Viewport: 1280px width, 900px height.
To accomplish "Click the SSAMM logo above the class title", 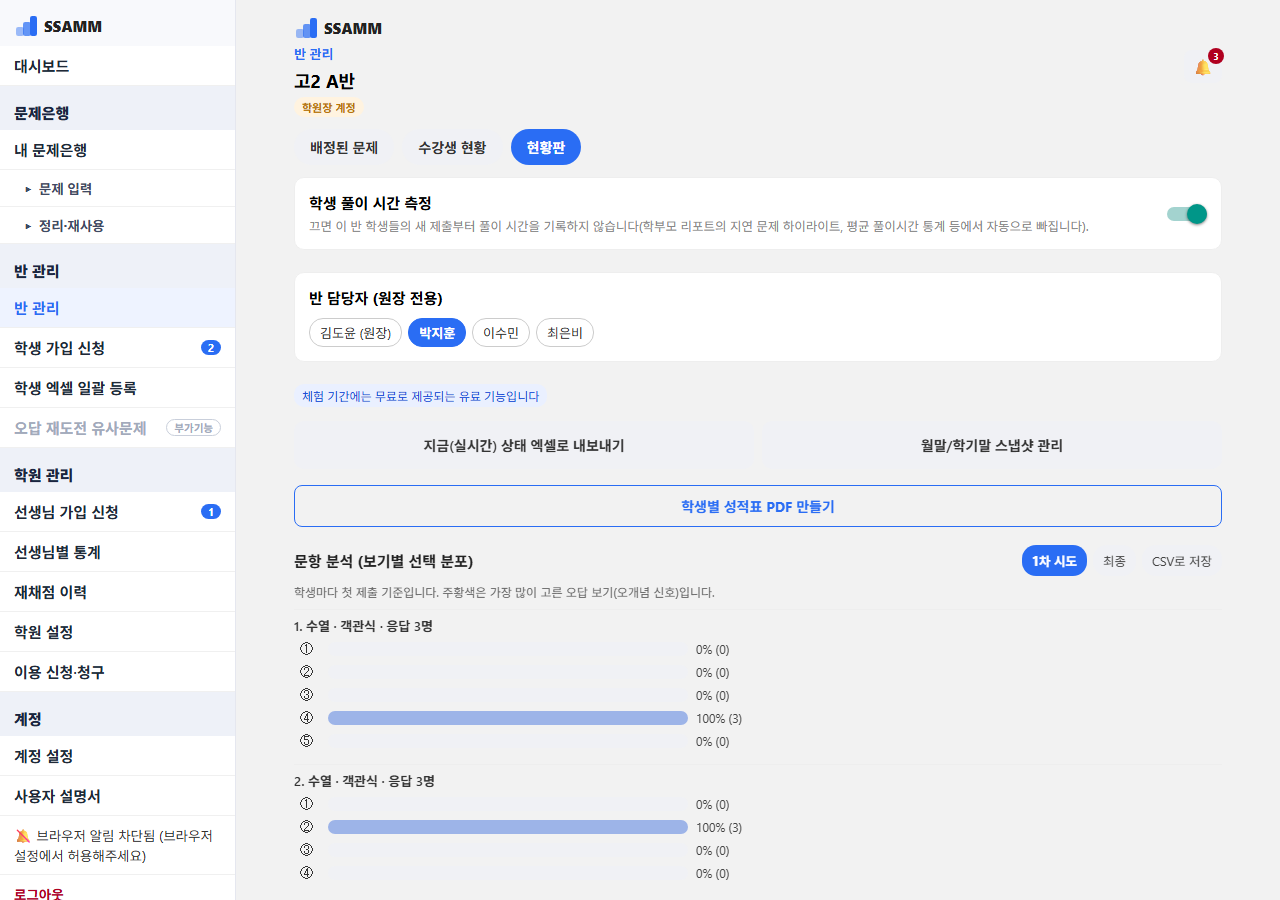I will coord(339,28).
